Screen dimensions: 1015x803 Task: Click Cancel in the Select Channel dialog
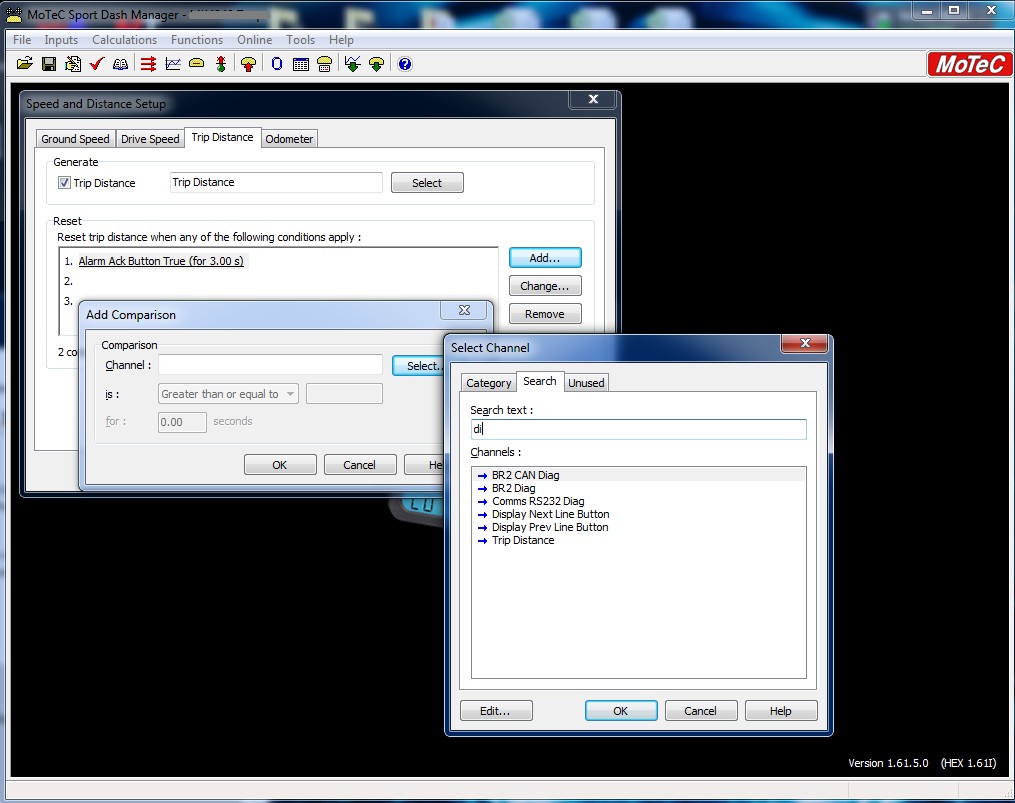point(700,711)
